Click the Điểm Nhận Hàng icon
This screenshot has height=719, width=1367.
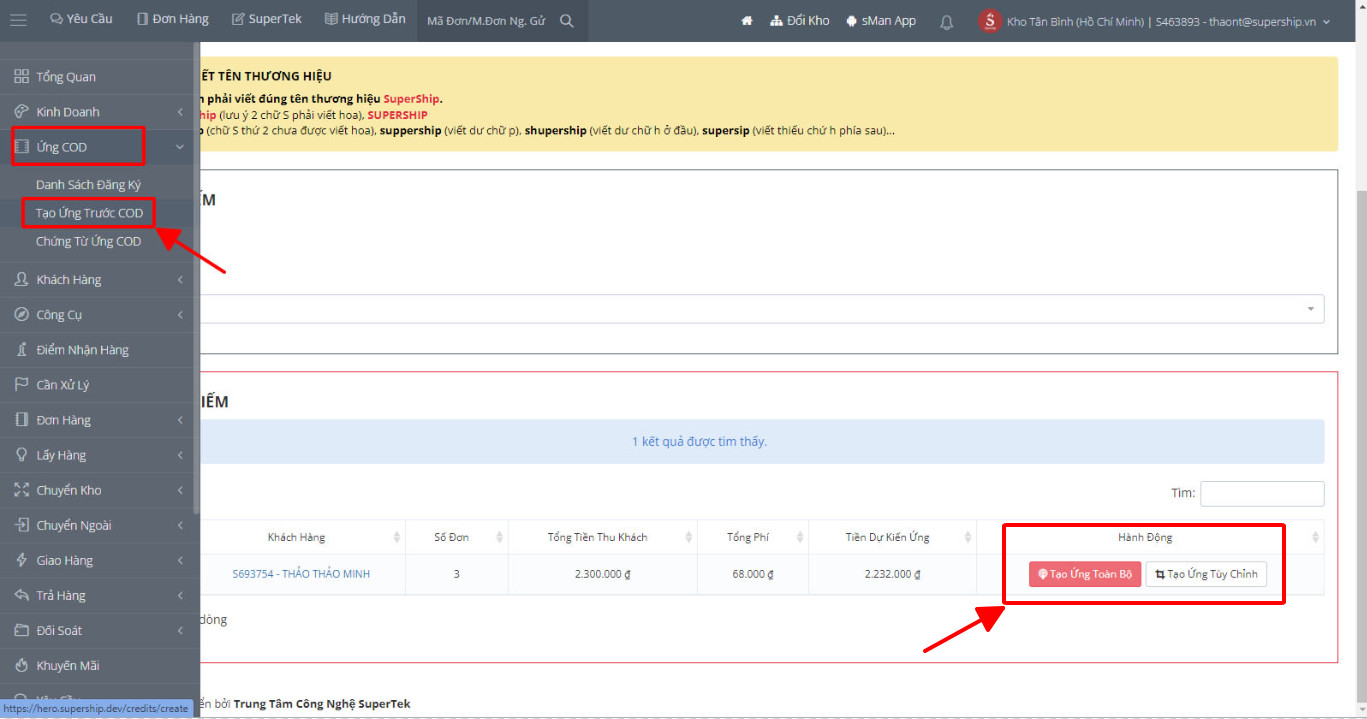coord(21,350)
